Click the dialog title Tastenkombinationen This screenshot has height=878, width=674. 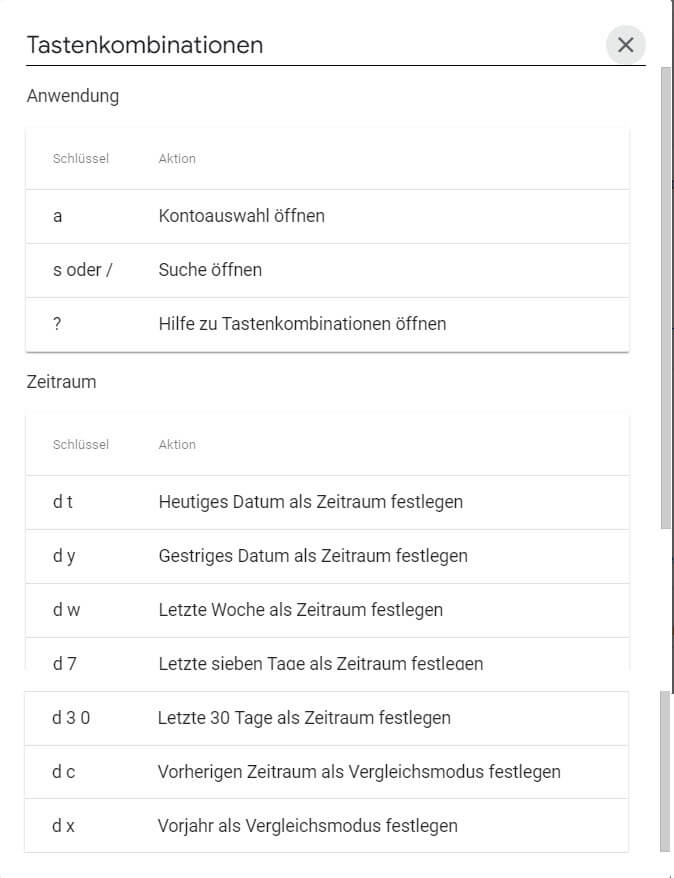point(145,45)
